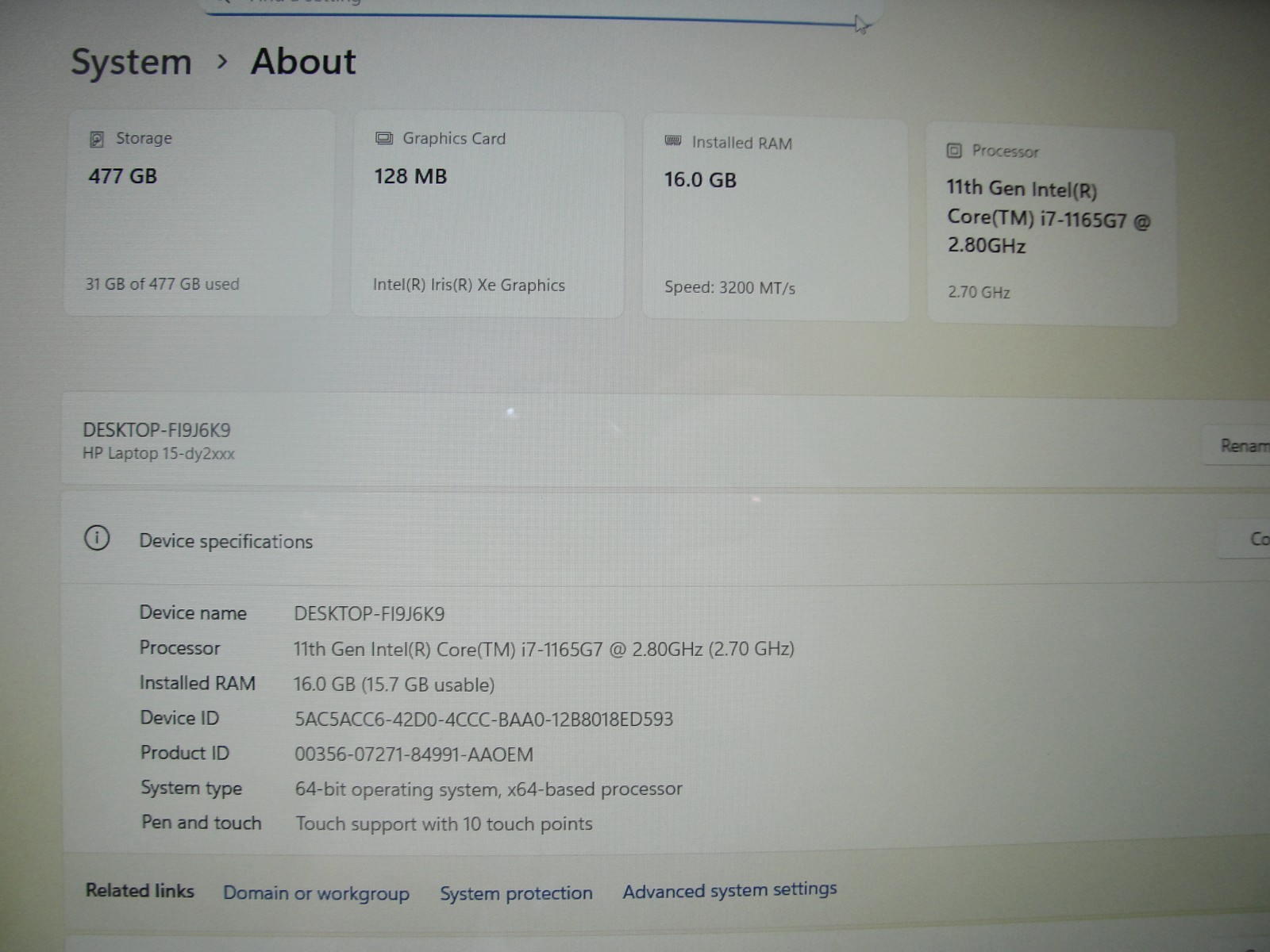
Task: Click the 'Related links' label
Action: pyautogui.click(x=140, y=891)
